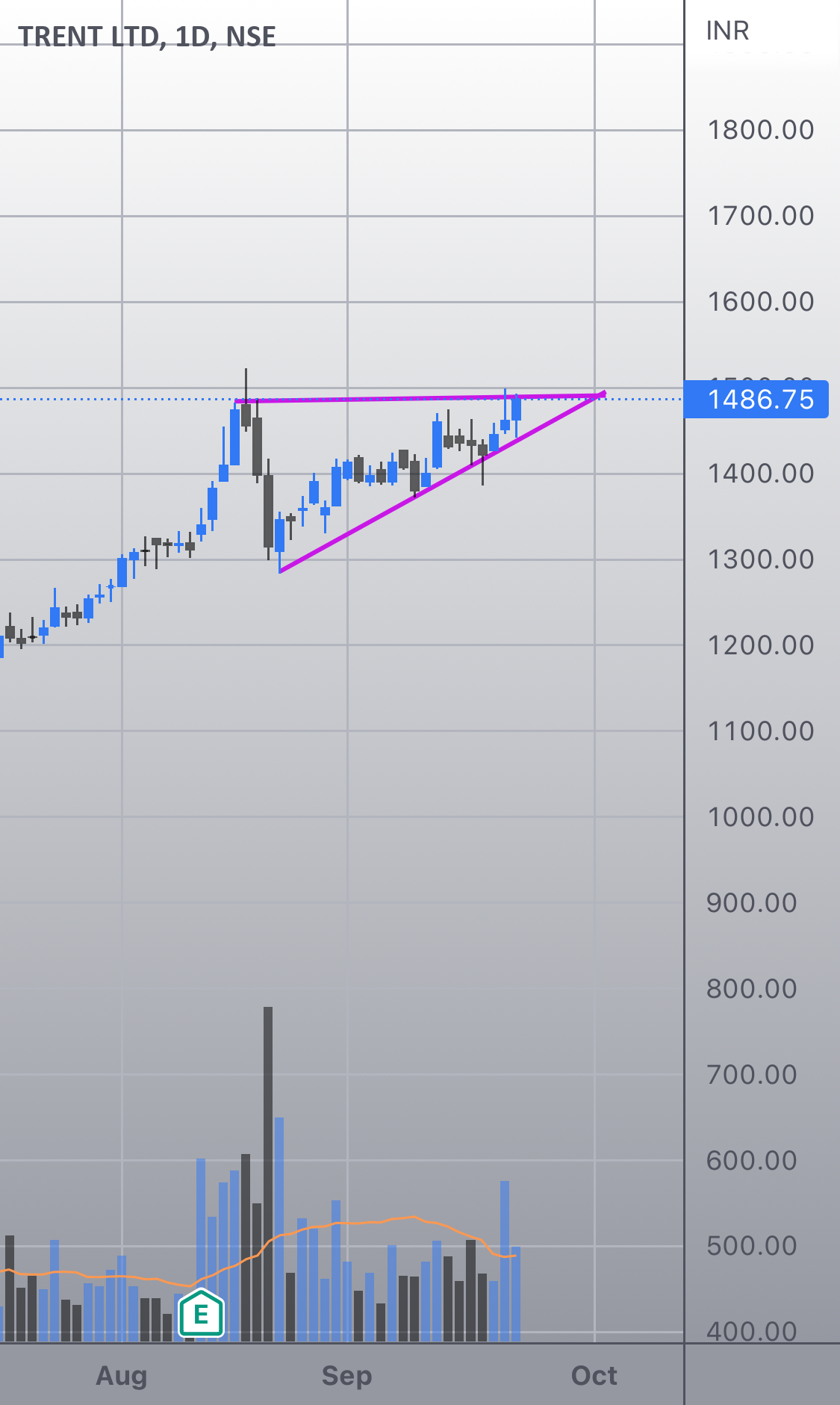Click the Oct label on time axis

[x=594, y=1375]
